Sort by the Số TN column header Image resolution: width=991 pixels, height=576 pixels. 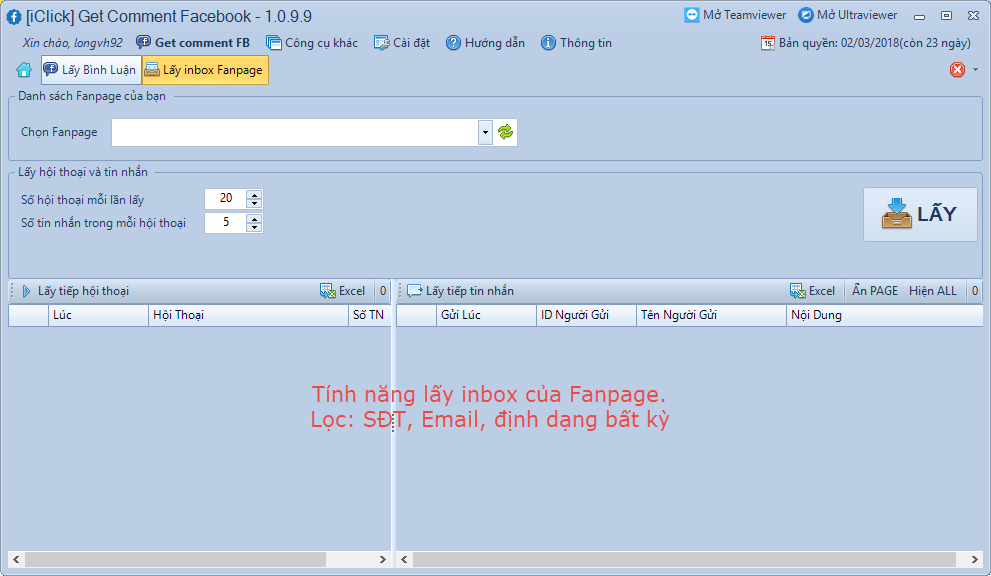coord(369,315)
